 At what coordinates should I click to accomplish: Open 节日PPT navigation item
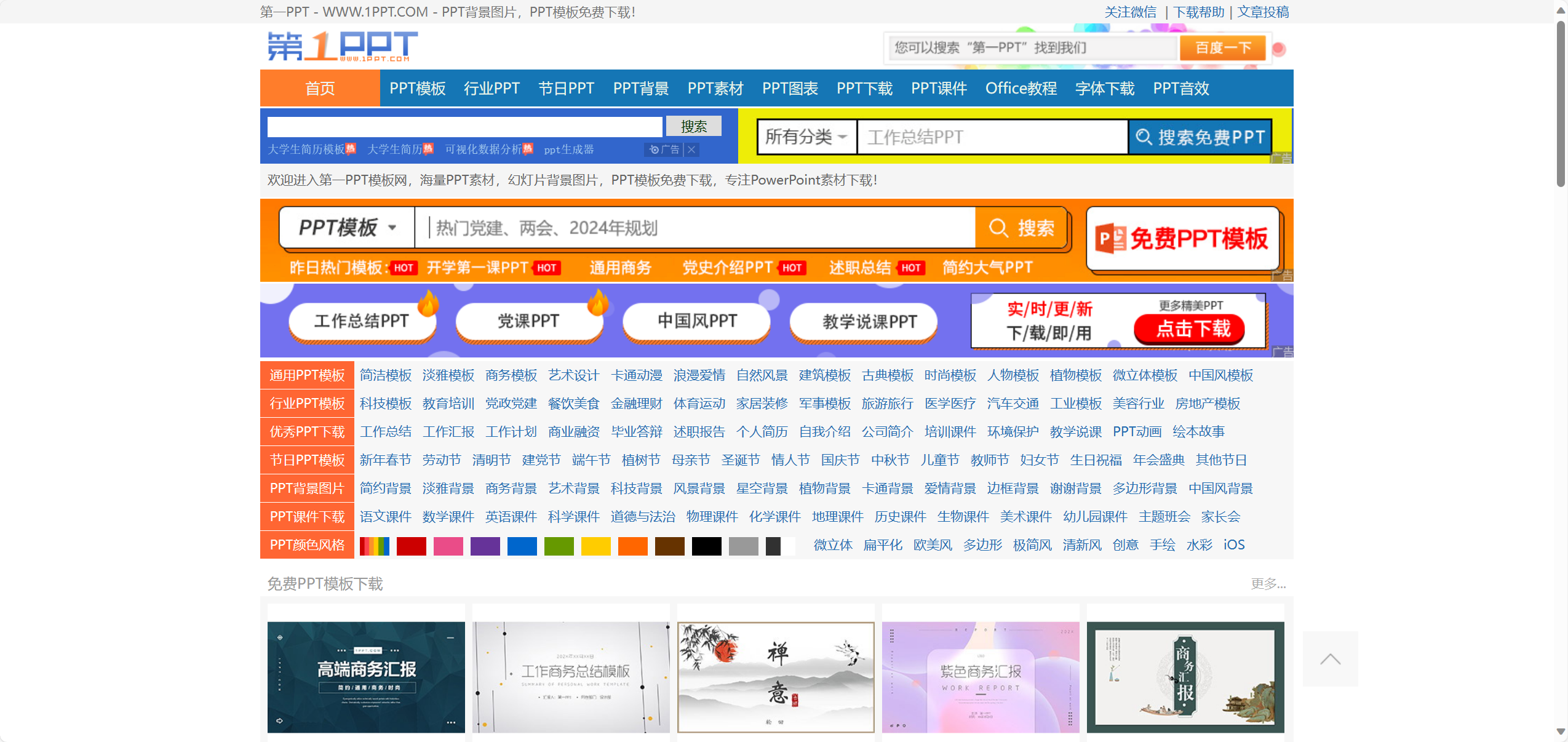click(x=566, y=89)
